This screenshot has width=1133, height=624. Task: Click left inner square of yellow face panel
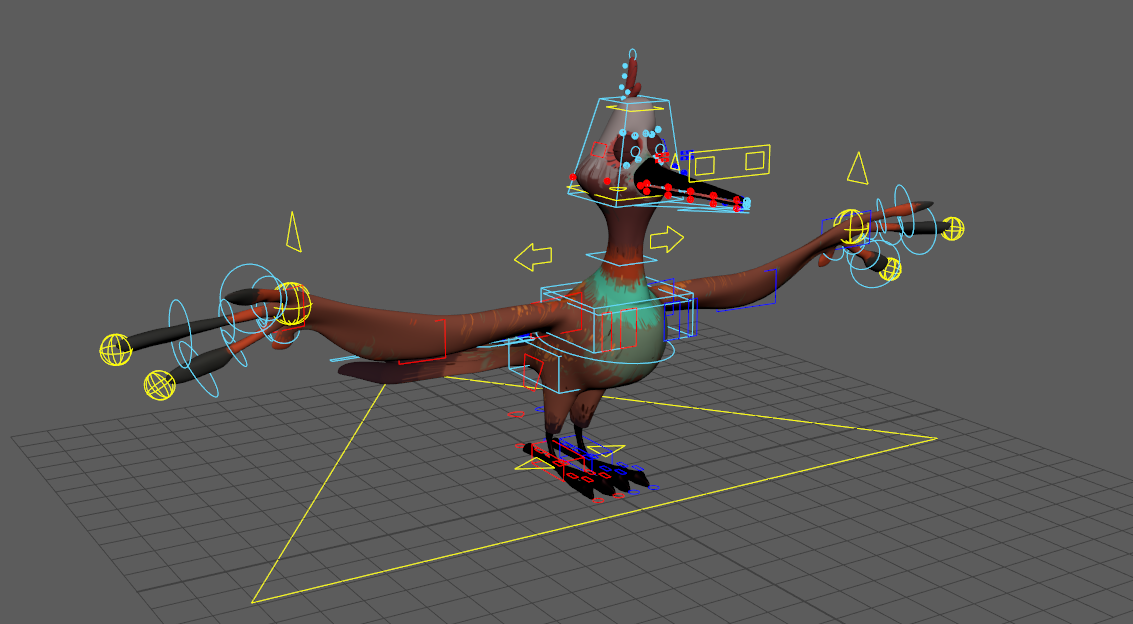click(x=703, y=166)
